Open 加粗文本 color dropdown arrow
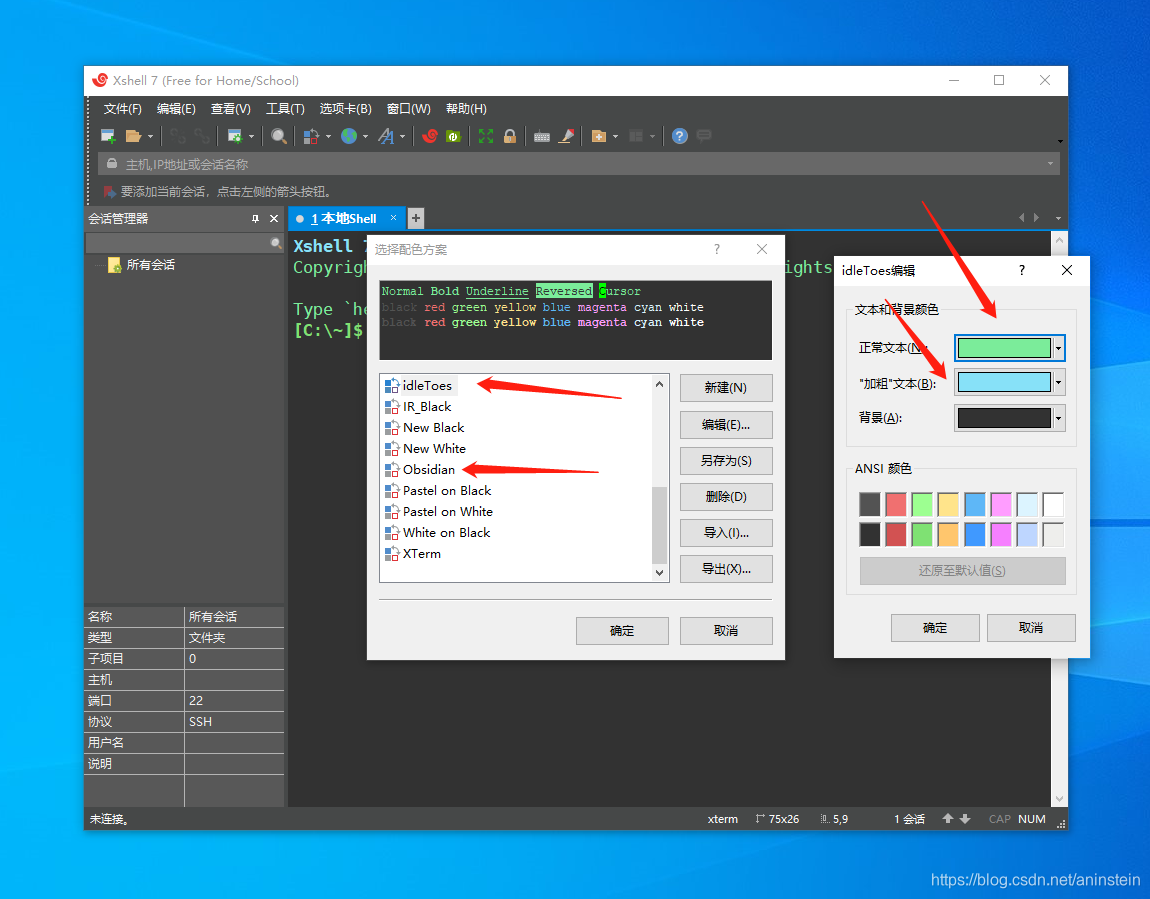Image resolution: width=1150 pixels, height=899 pixels. pyautogui.click(x=1058, y=382)
